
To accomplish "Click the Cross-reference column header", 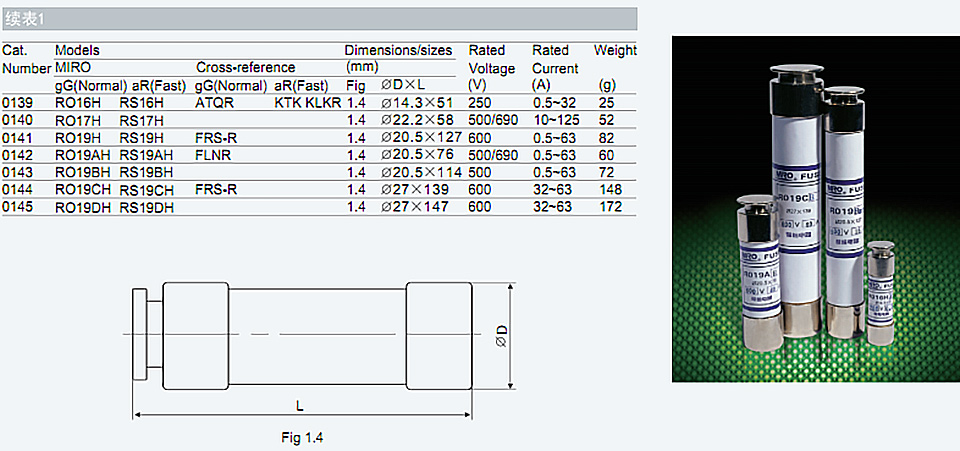I will [x=246, y=67].
